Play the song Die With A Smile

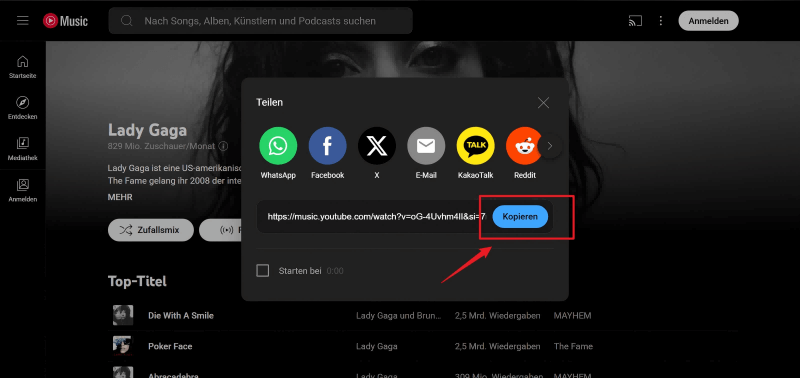[x=181, y=316]
